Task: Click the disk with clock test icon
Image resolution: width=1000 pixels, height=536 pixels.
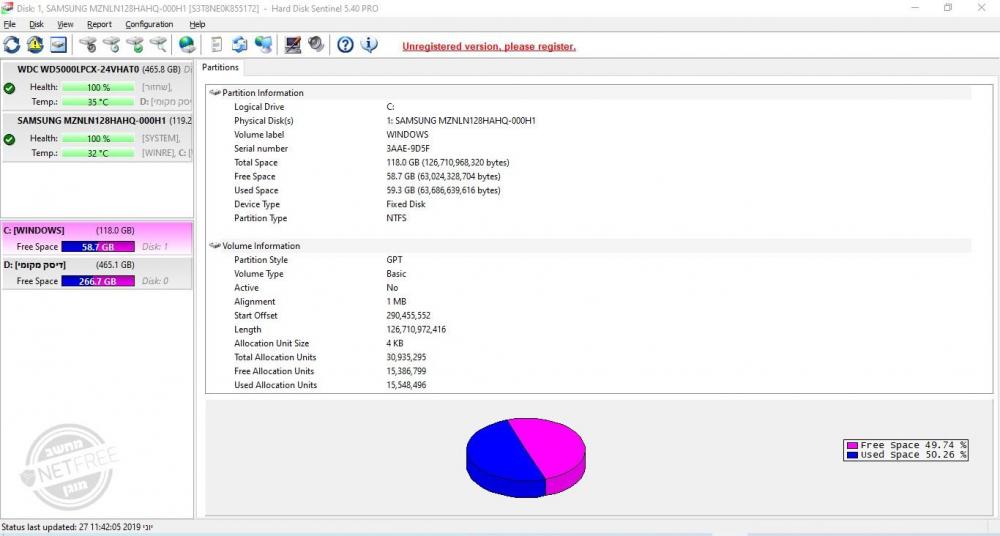Action: pos(112,45)
